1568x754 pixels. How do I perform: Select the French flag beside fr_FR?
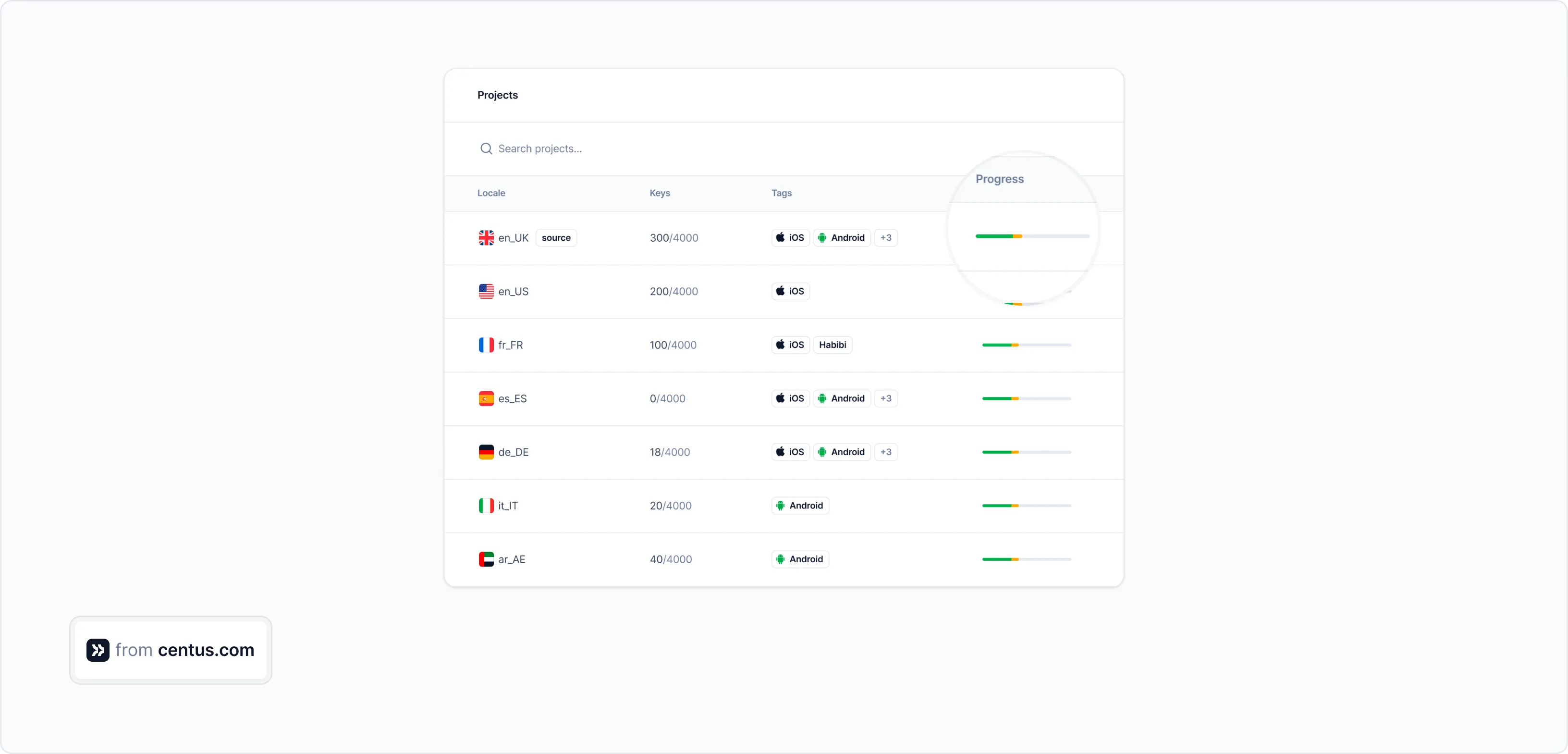pyautogui.click(x=486, y=345)
